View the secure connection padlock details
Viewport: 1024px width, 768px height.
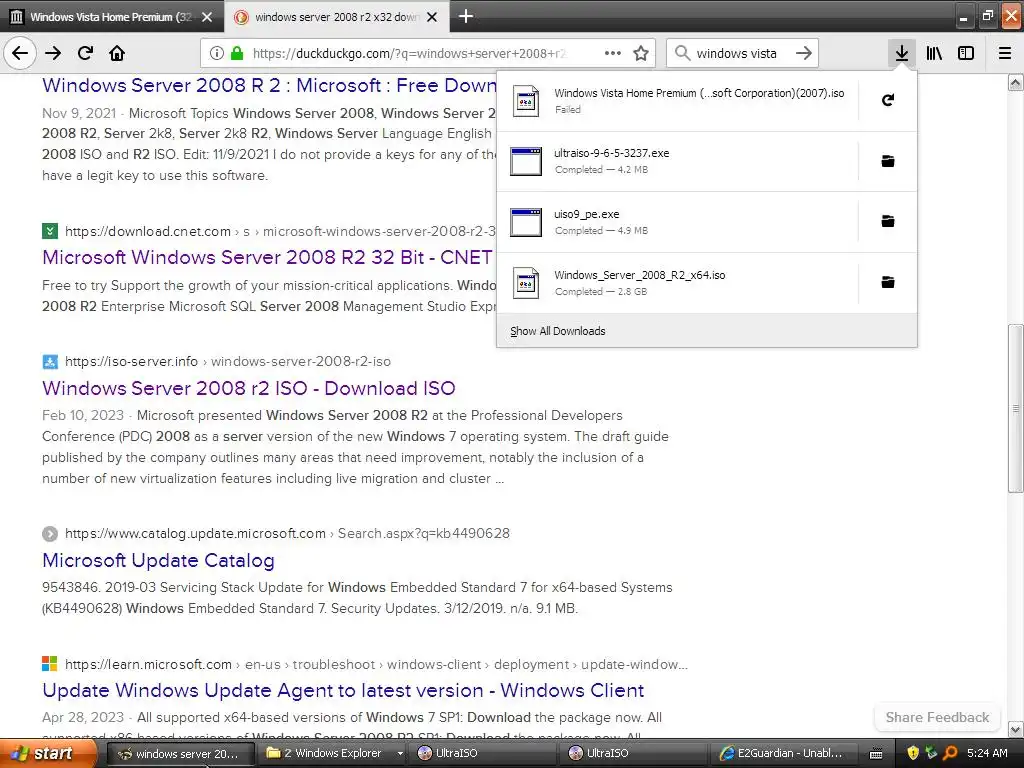tap(236, 53)
